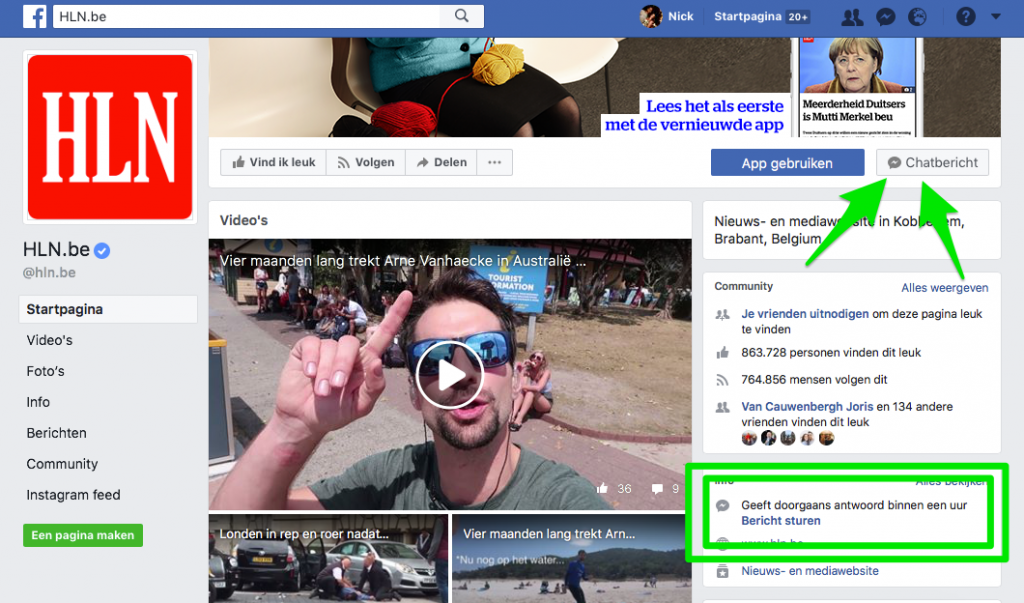Click the Volgen button
Viewport: 1024px width, 603px height.
(366, 162)
